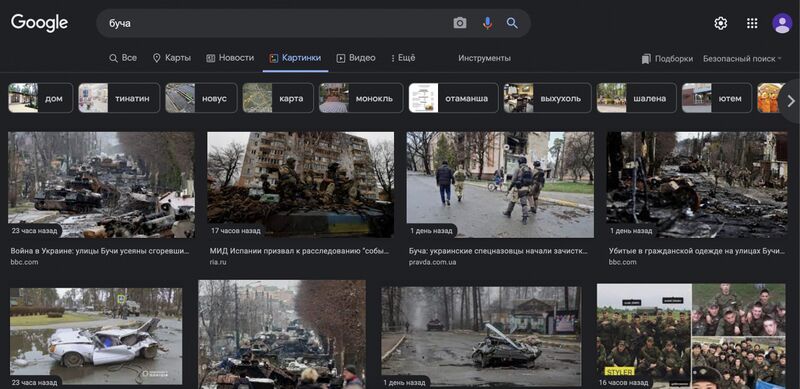Click the Подборки bookmark icon
Screen dimensions: 800x389
pos(646,58)
